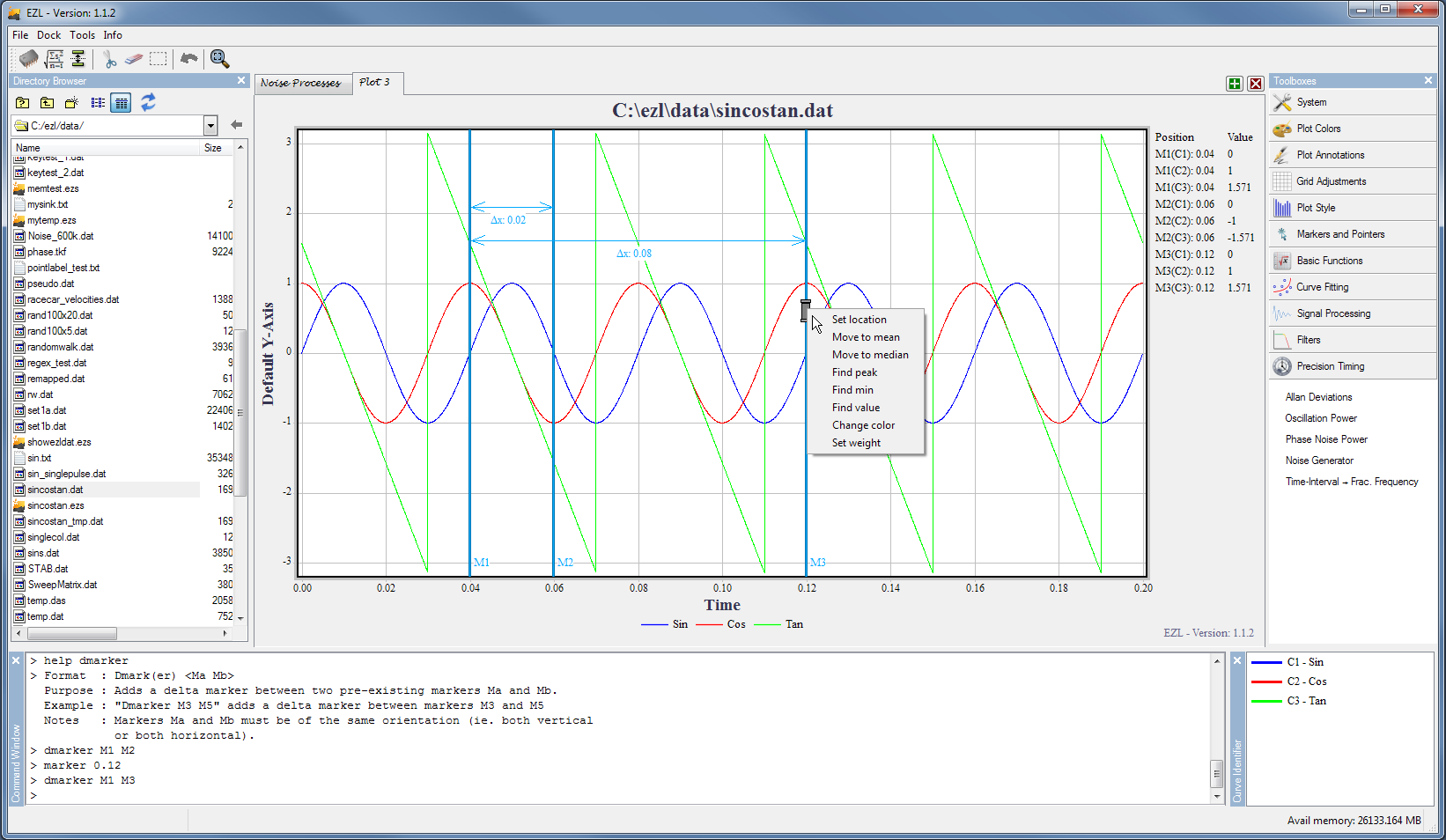Close the Toolboxes panel
This screenshot has height=840, width=1446.
tap(1428, 80)
